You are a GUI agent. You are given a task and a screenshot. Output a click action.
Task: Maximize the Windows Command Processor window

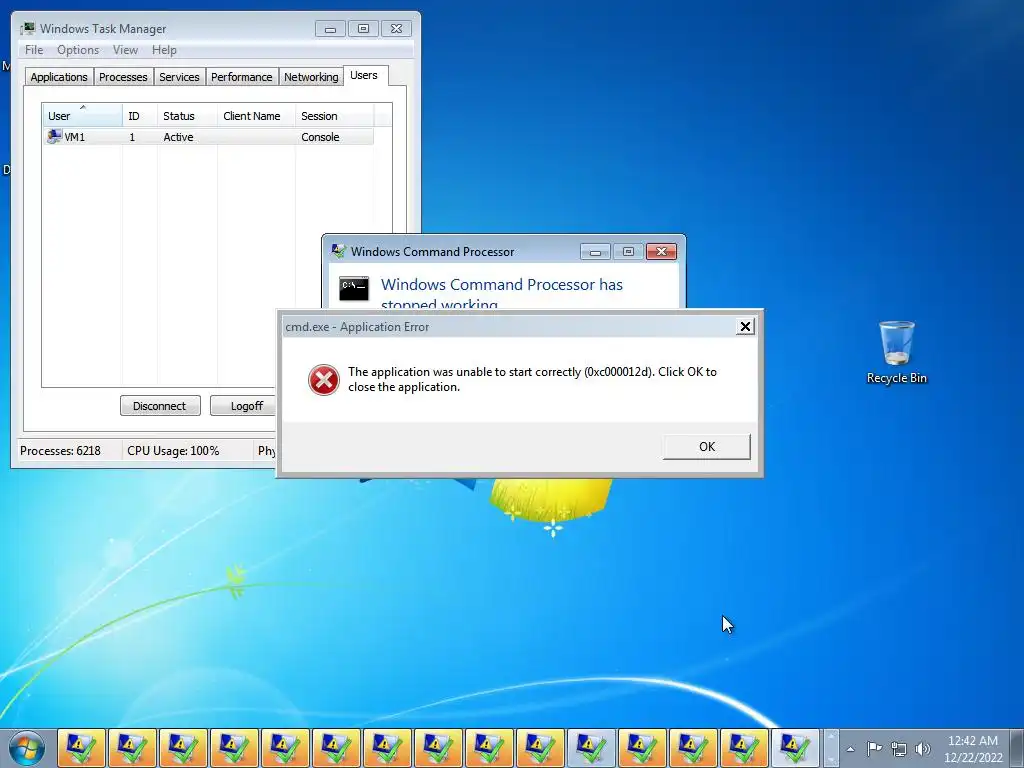click(x=628, y=251)
